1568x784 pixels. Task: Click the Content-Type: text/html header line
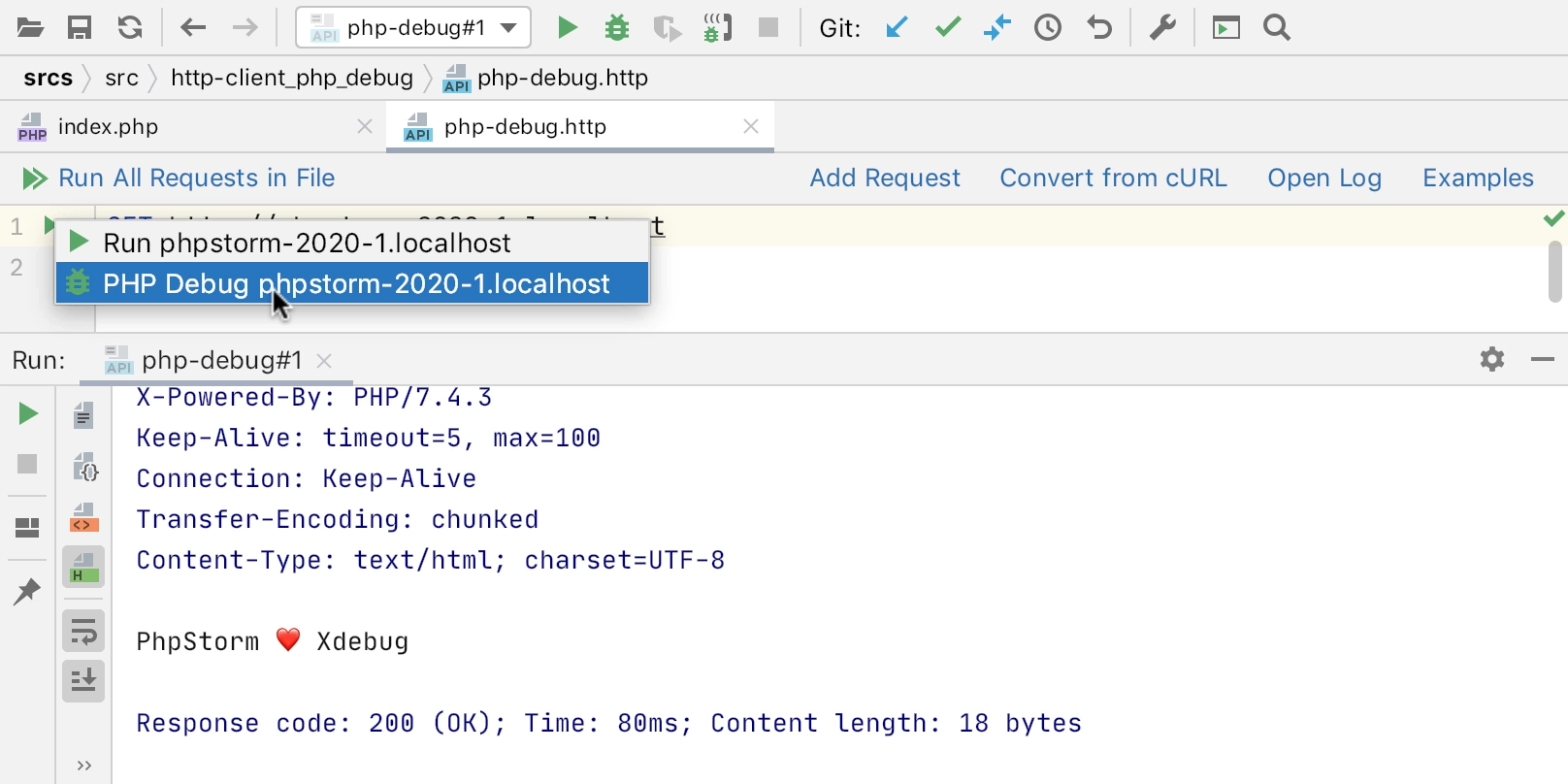pyautogui.click(x=431, y=561)
